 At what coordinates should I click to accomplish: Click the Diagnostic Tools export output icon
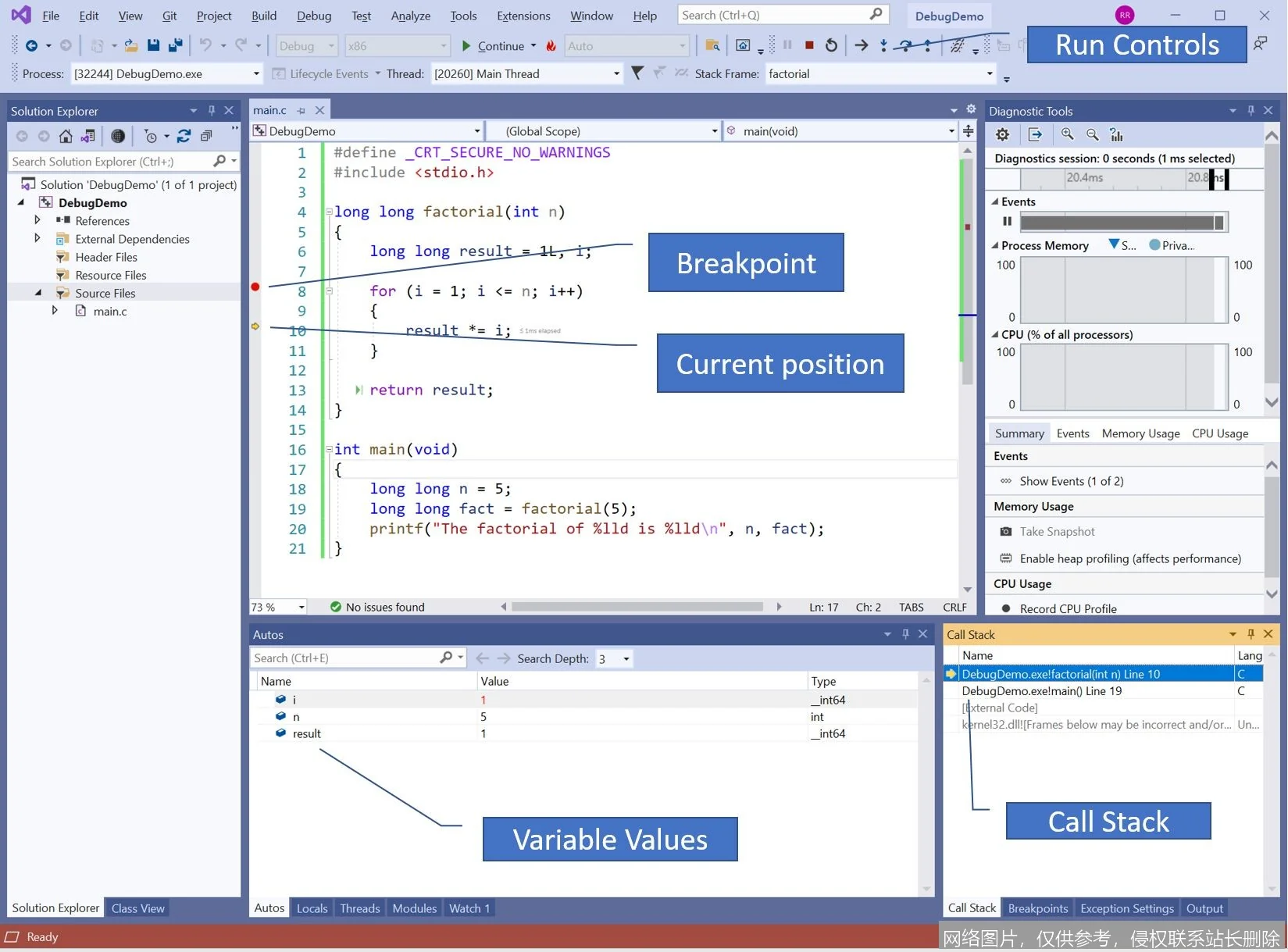click(1035, 134)
